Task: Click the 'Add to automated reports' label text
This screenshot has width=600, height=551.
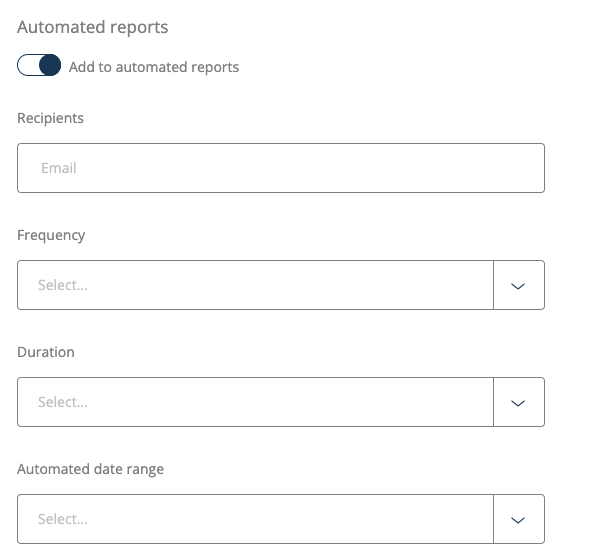Action: [x=154, y=67]
